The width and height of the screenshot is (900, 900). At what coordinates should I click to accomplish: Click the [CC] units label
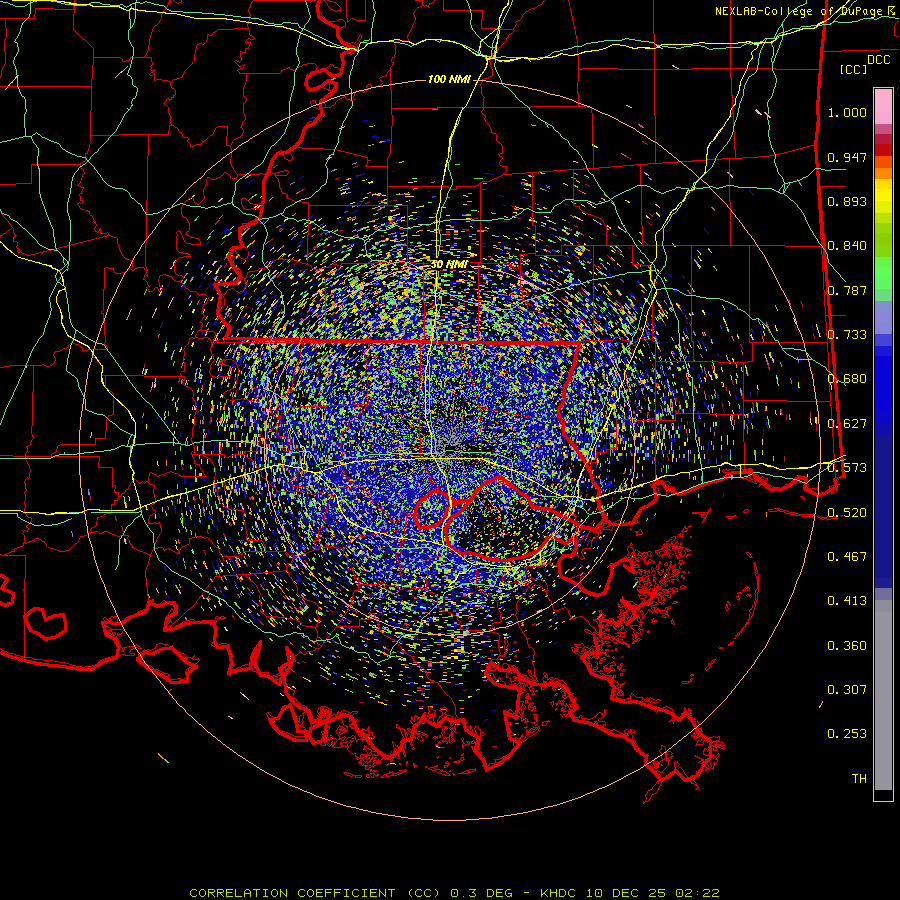(854, 69)
